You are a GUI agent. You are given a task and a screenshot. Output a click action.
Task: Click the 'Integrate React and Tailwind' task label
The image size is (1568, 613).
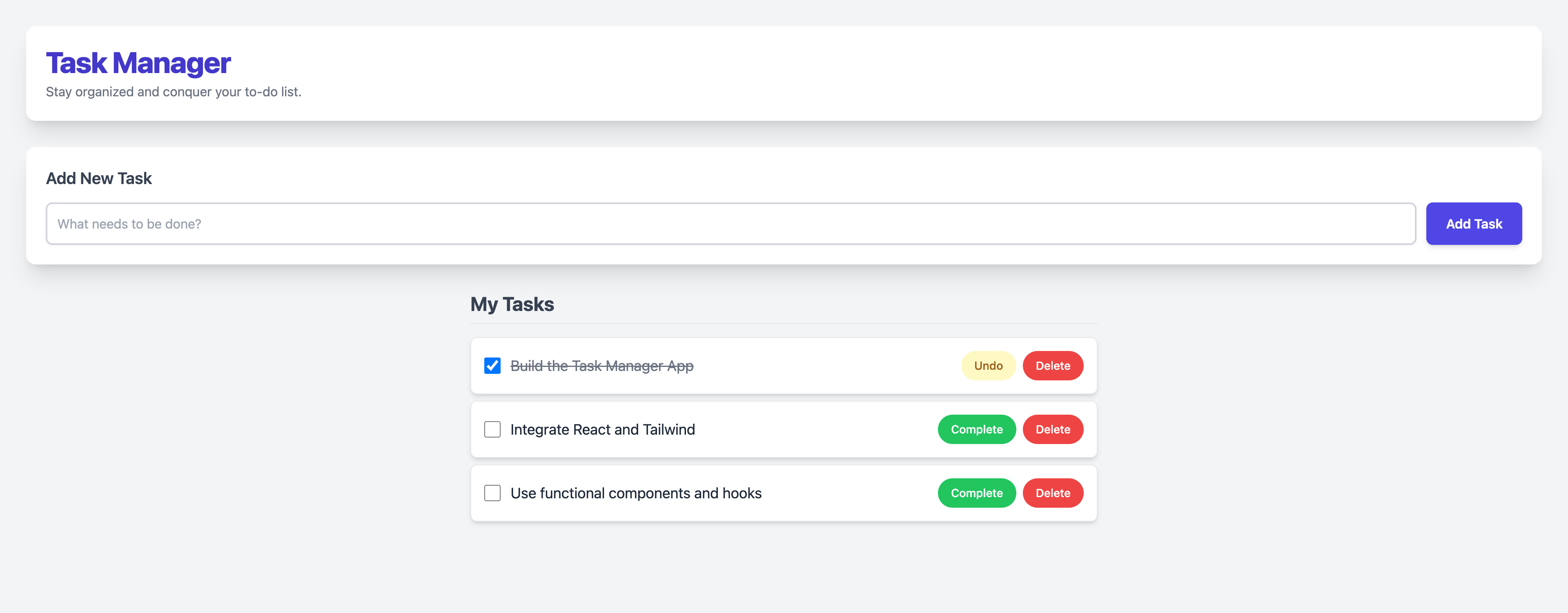point(603,429)
